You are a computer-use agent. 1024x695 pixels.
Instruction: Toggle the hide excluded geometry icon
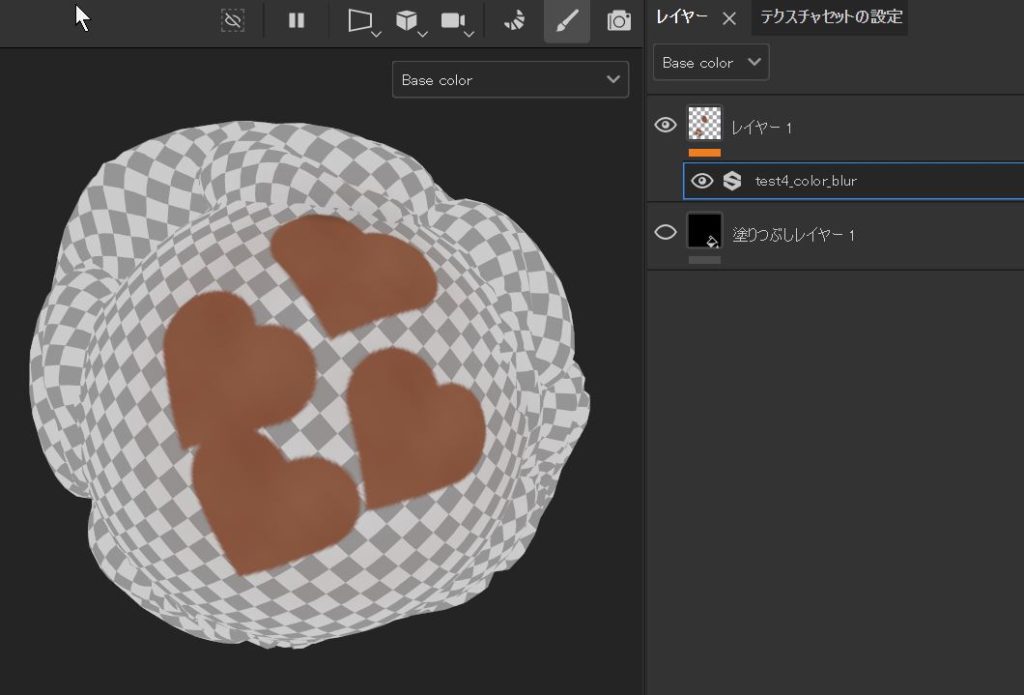click(x=232, y=20)
